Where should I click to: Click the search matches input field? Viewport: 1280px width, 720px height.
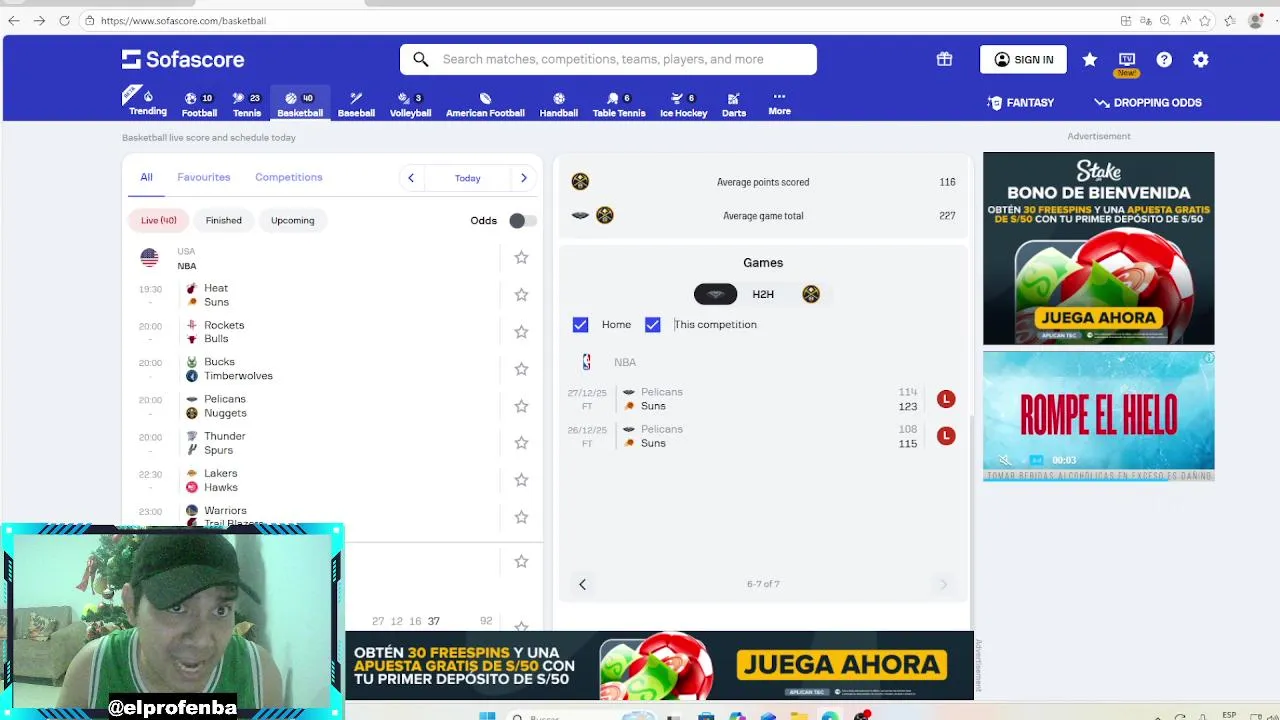[608, 59]
